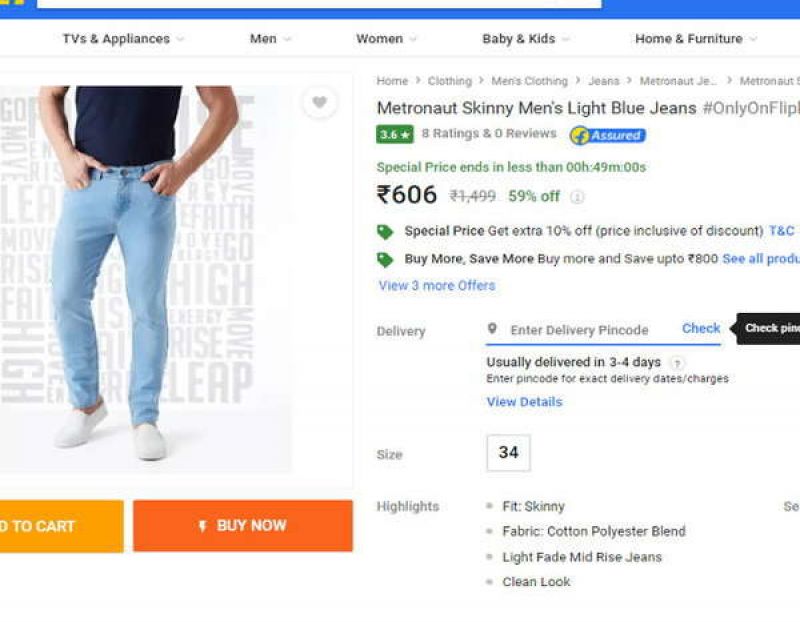Open the TVs & Appliances menu

coord(116,39)
